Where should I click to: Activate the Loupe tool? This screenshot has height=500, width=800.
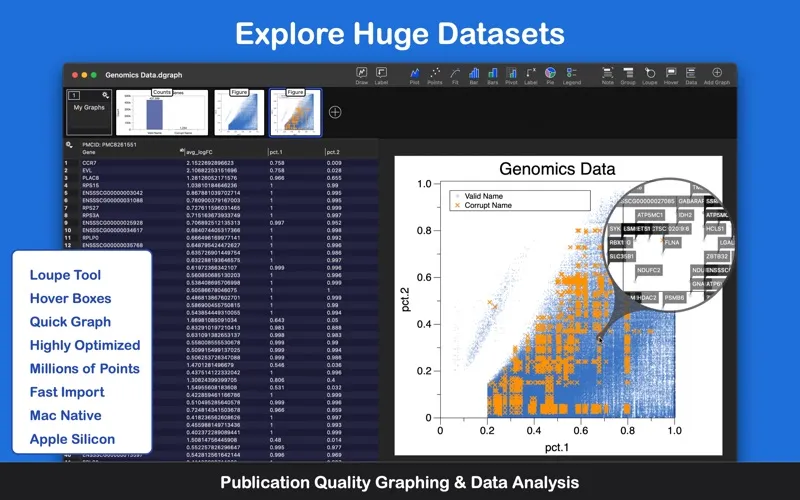point(650,75)
